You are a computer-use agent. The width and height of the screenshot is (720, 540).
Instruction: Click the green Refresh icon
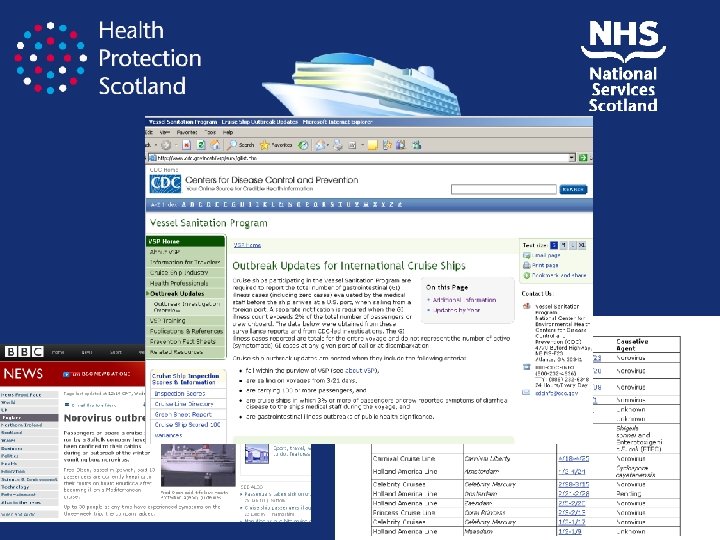point(201,145)
